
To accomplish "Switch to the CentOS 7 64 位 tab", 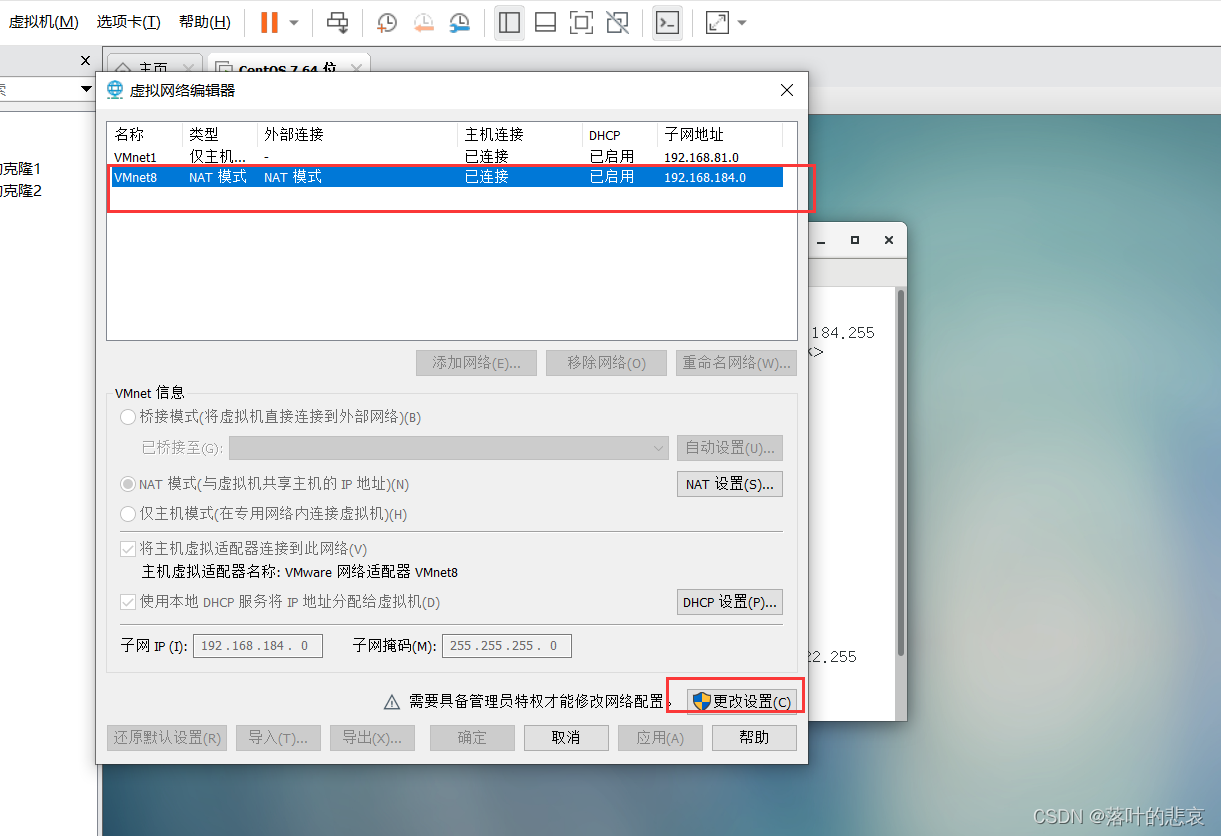I will [x=287, y=68].
